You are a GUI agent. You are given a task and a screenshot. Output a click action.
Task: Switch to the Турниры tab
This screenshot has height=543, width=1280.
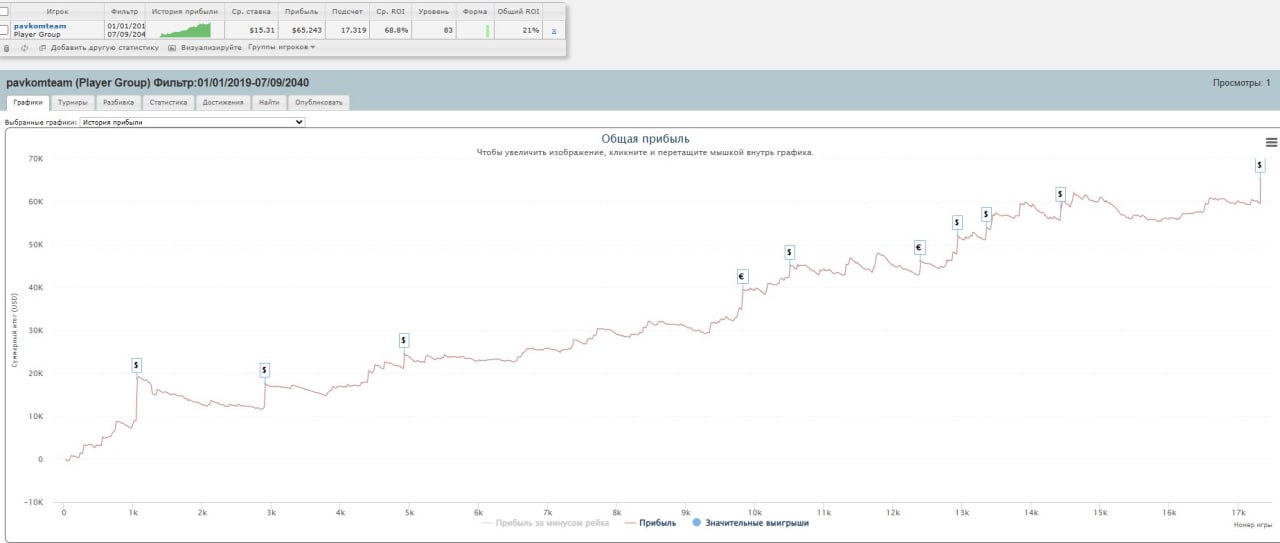(x=73, y=102)
